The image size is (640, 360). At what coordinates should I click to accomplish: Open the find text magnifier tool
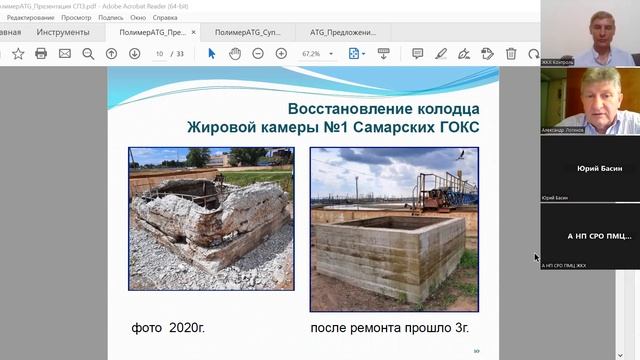(x=88, y=53)
